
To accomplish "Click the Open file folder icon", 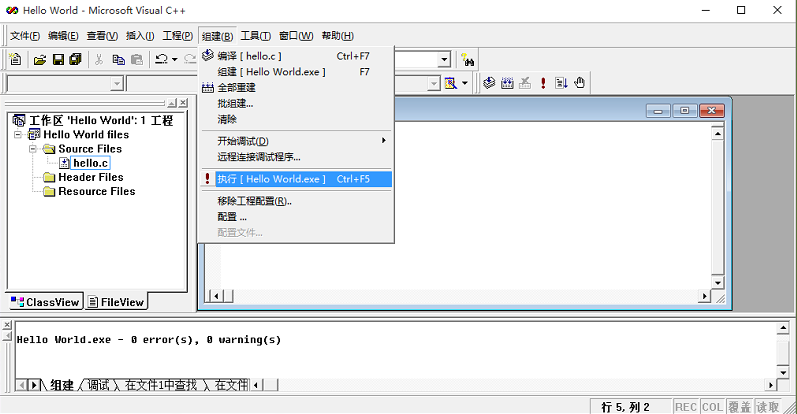I will tap(40, 60).
